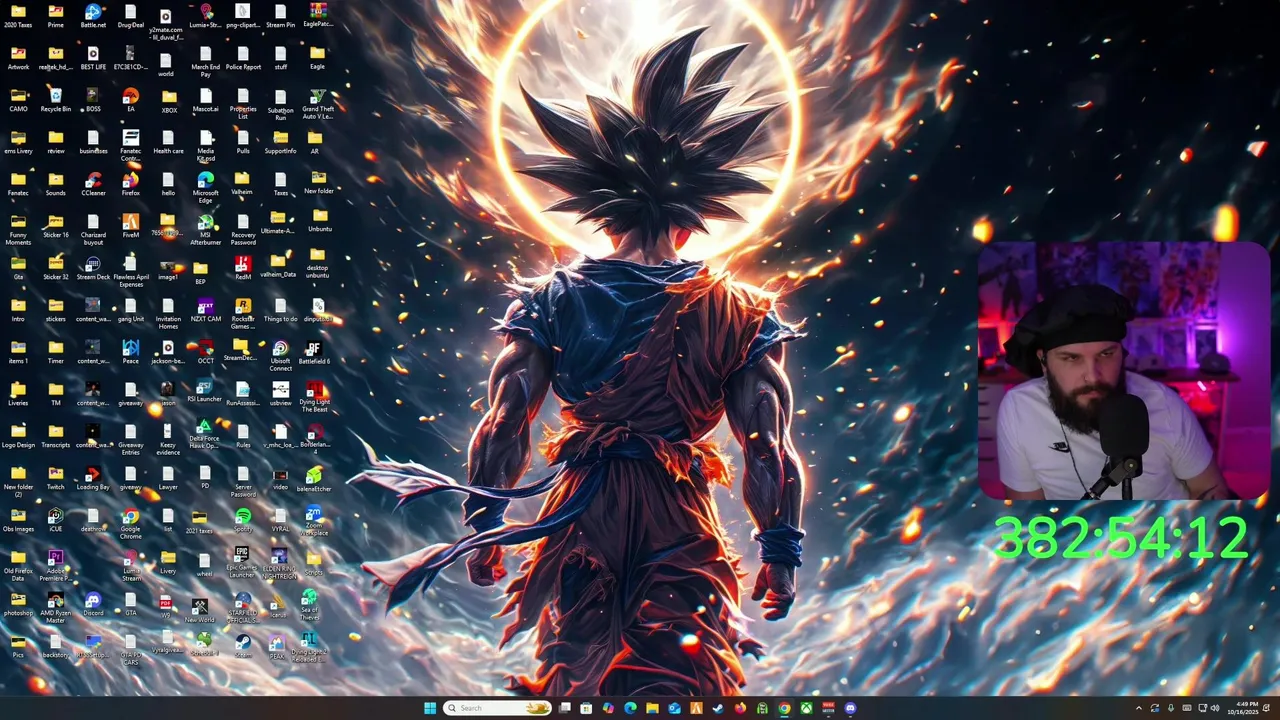Open the Rockstar Games Launcher shortcut
The image size is (1280, 720).
tap(243, 313)
